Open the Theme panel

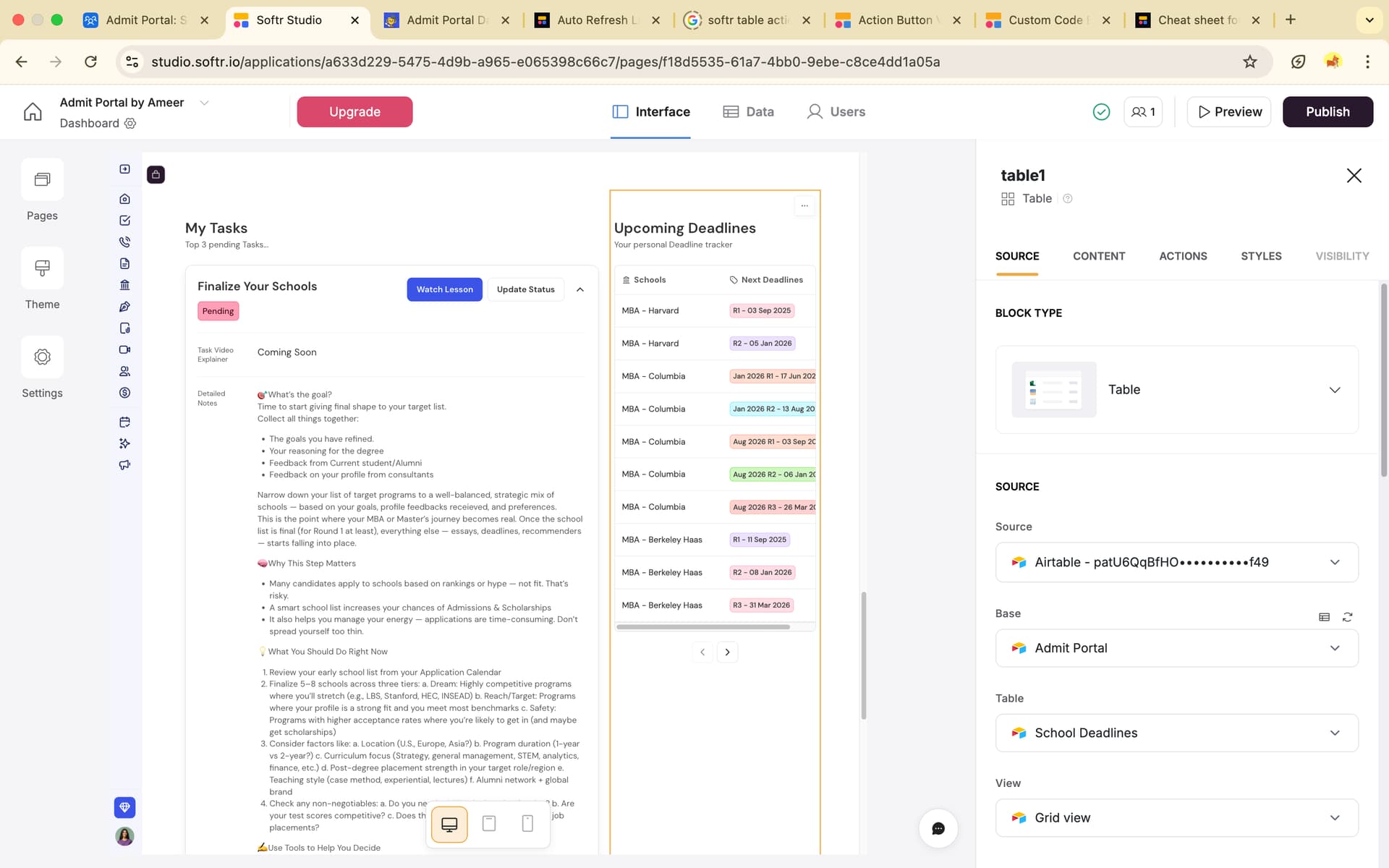[42, 279]
